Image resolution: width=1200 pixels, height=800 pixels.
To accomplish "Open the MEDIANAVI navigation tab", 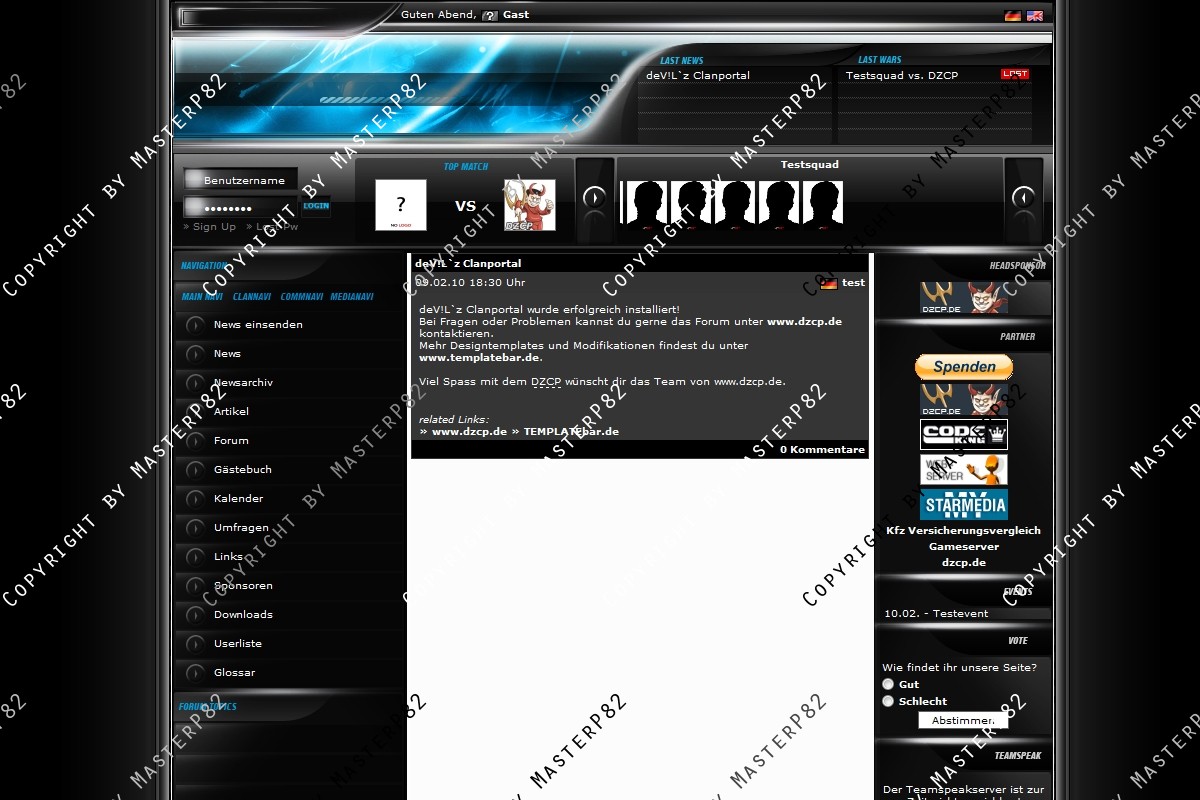I will [352, 297].
